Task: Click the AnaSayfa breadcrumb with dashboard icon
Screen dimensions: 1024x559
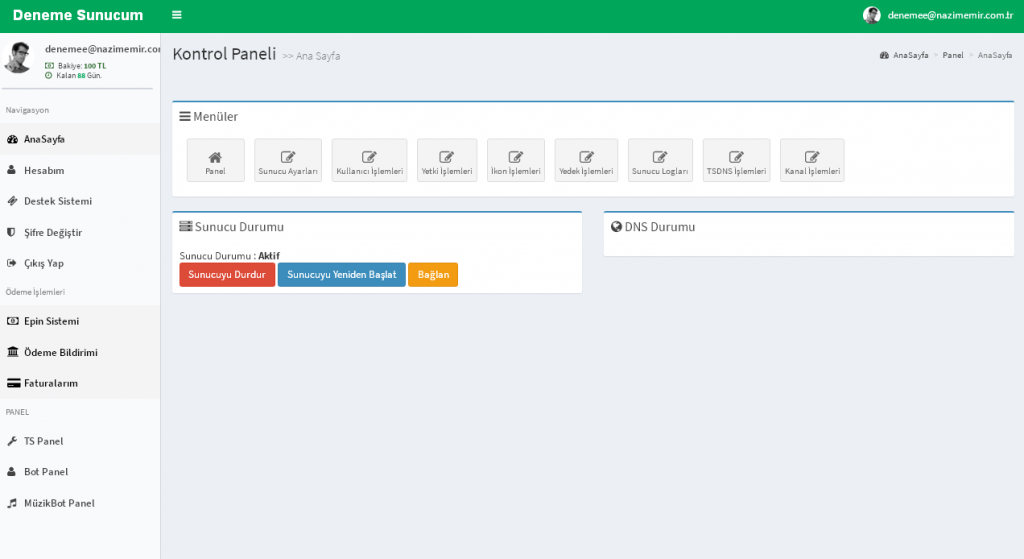Action: pos(904,56)
